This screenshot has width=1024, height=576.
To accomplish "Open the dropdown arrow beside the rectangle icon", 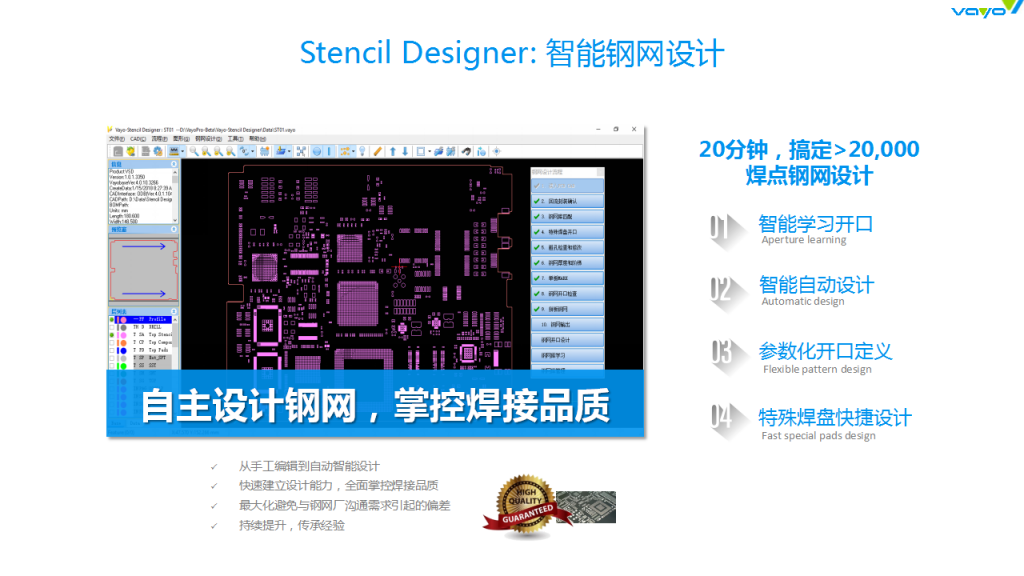I will [429, 152].
